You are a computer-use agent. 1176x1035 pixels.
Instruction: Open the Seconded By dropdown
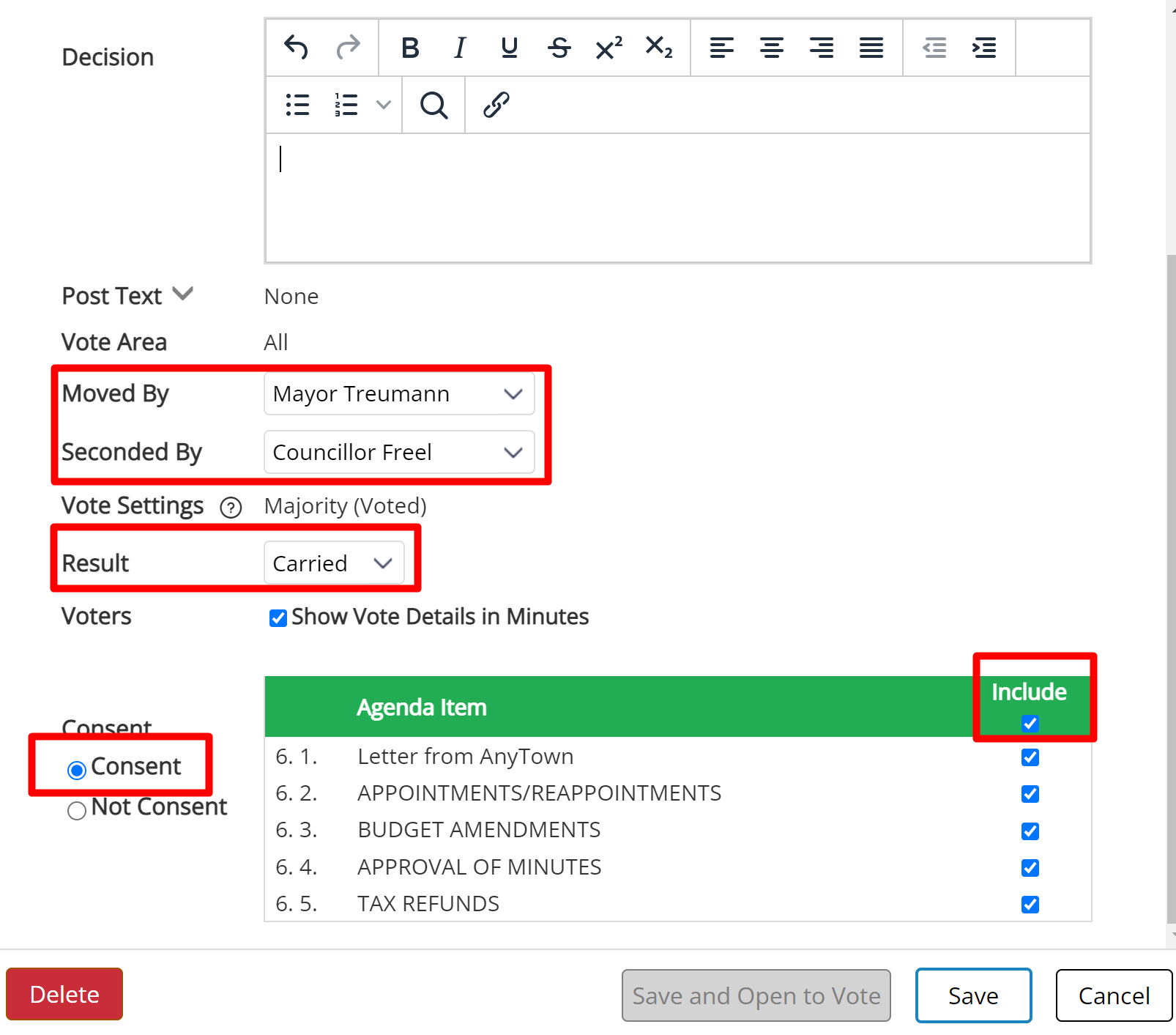pyautogui.click(x=399, y=452)
